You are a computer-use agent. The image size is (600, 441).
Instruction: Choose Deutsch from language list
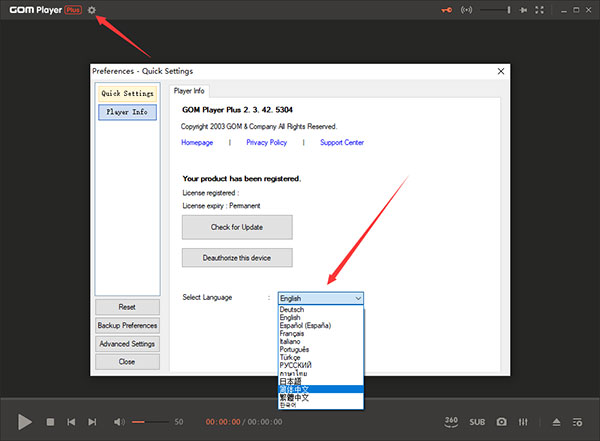[x=321, y=309]
